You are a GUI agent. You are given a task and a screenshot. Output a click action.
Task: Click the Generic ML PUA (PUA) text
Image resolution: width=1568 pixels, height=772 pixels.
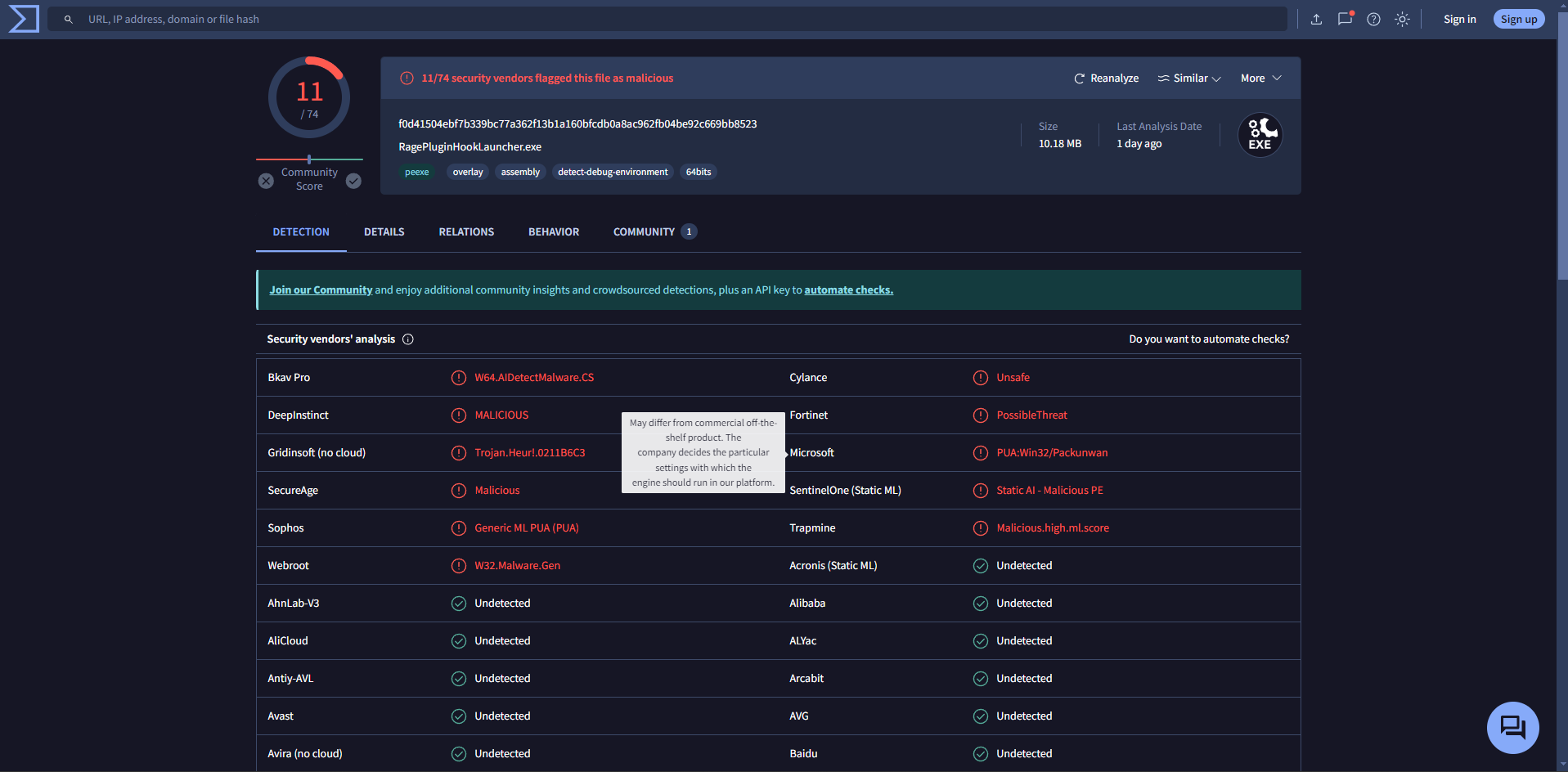(527, 528)
